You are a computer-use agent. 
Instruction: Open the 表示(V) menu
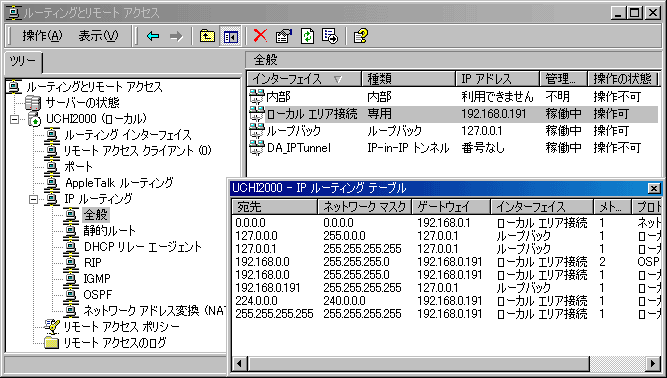point(98,36)
